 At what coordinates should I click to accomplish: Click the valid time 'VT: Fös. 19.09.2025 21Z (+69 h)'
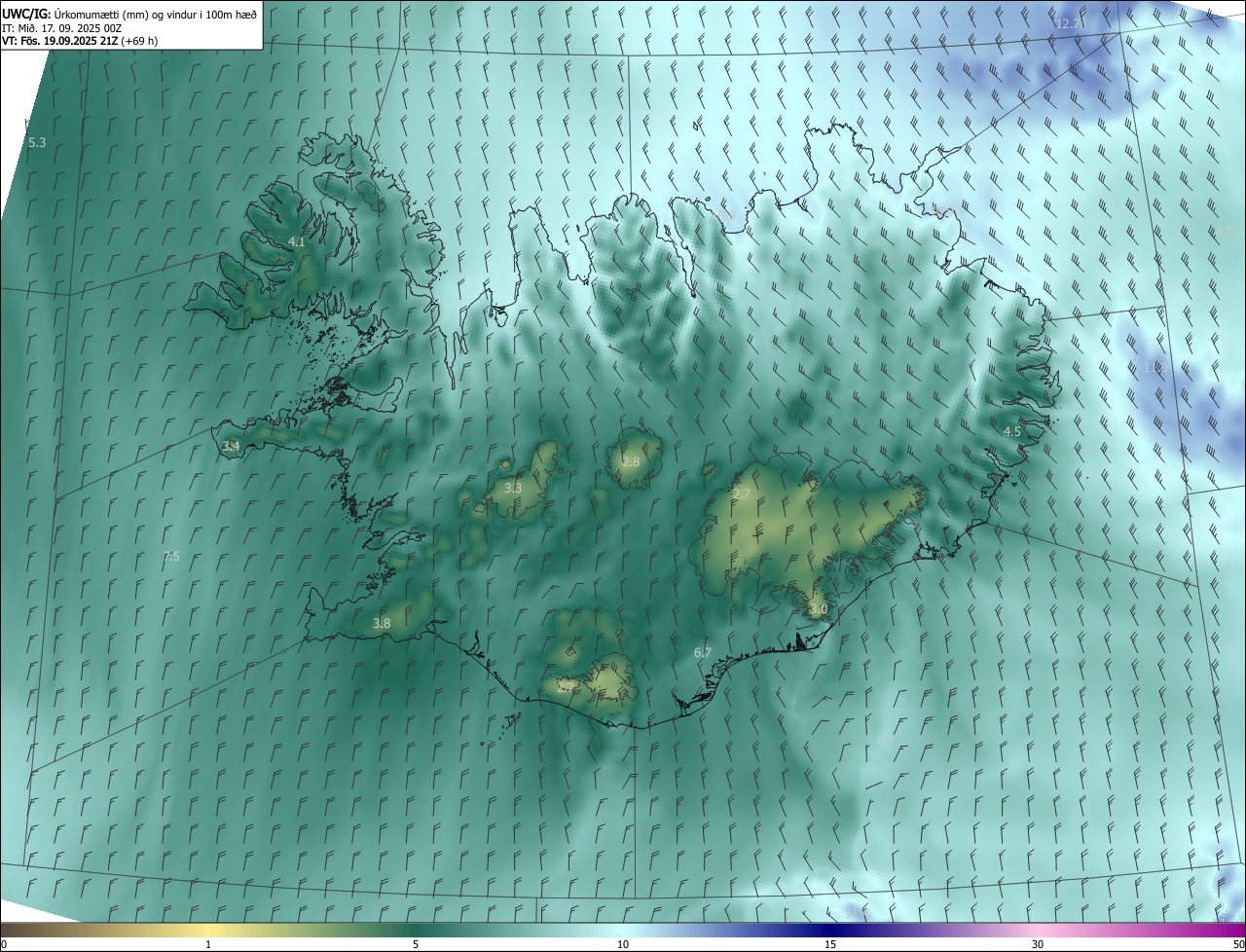tap(80, 41)
